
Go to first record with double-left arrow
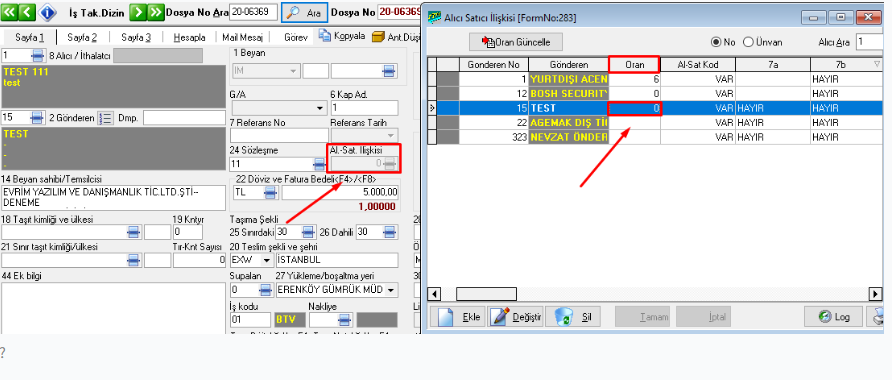[x=10, y=11]
